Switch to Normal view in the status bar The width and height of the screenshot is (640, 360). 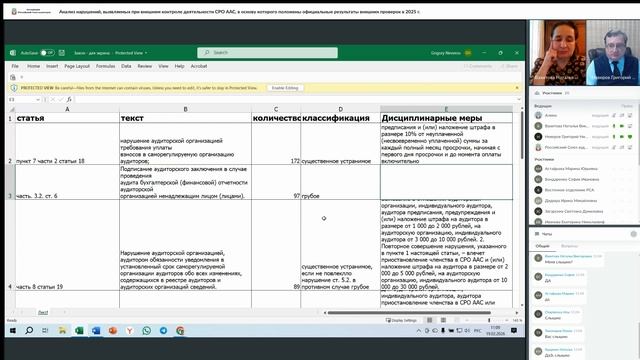point(429,320)
